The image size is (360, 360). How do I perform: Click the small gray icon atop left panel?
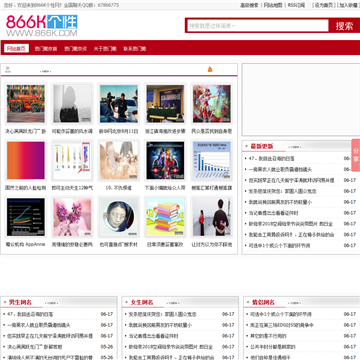8,69
